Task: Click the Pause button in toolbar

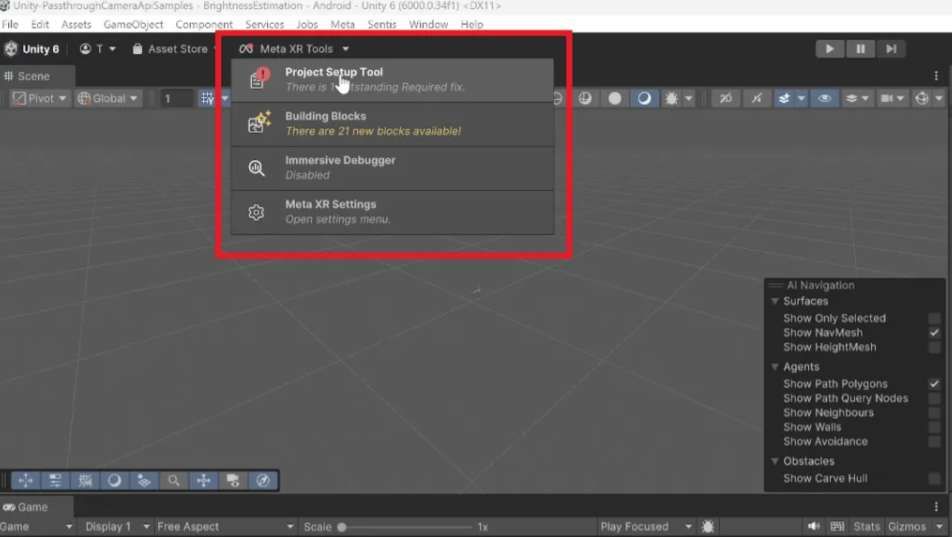Action: coord(860,49)
